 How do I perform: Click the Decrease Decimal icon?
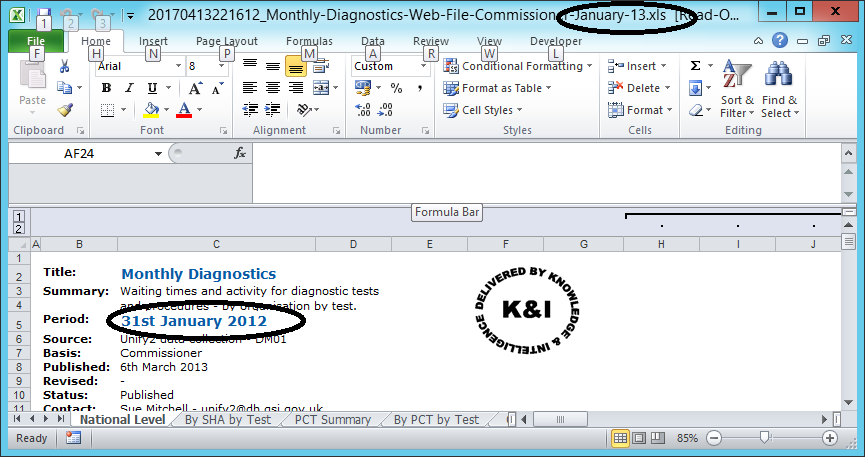[x=385, y=110]
